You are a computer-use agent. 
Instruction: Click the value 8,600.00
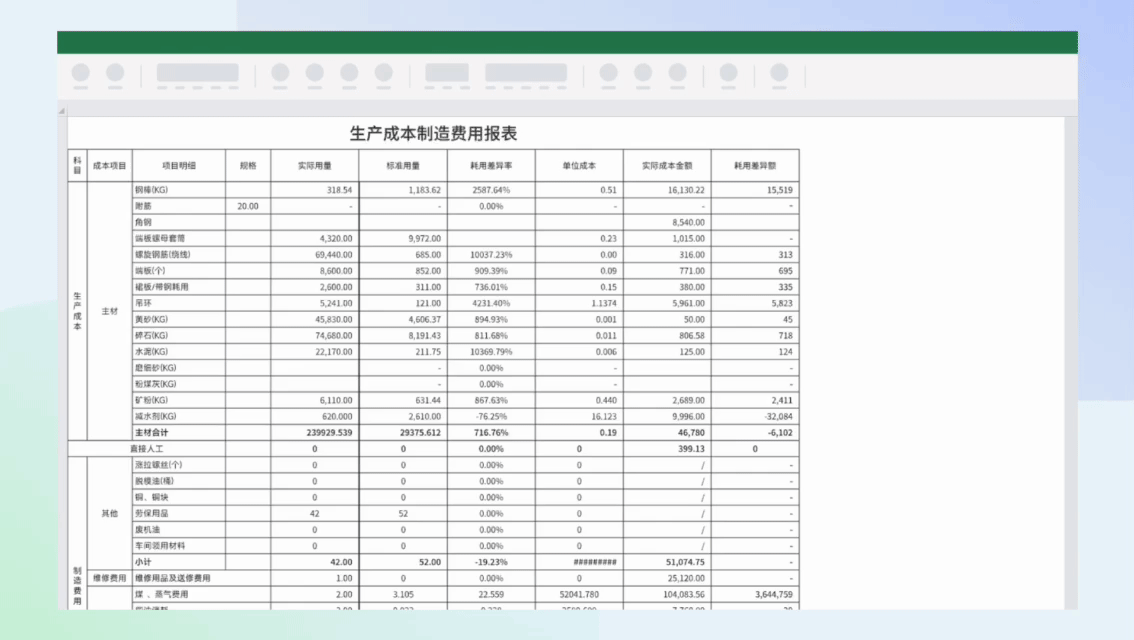336,270
